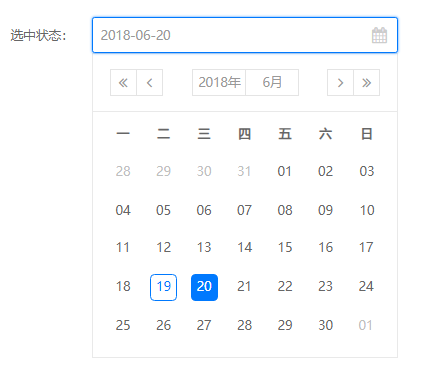Click the 选中状态 field label
This screenshot has height=370, width=429.
[38, 35]
